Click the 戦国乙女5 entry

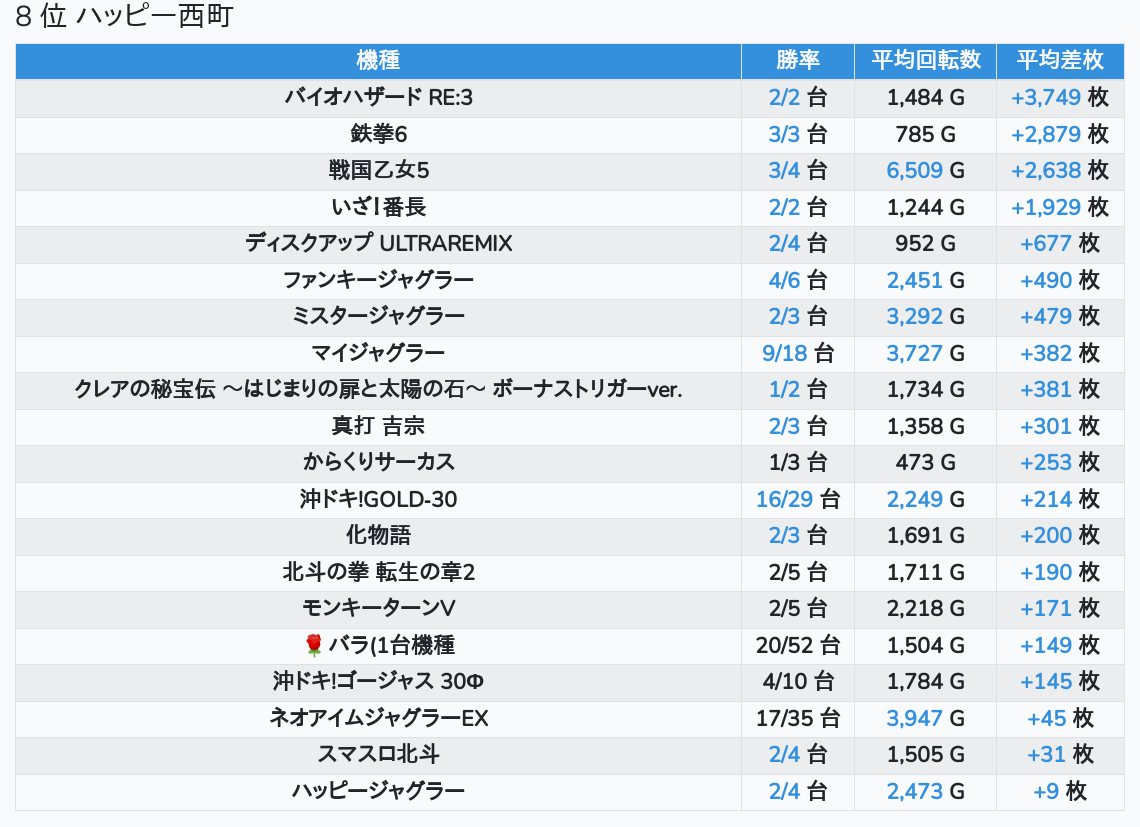click(x=378, y=170)
